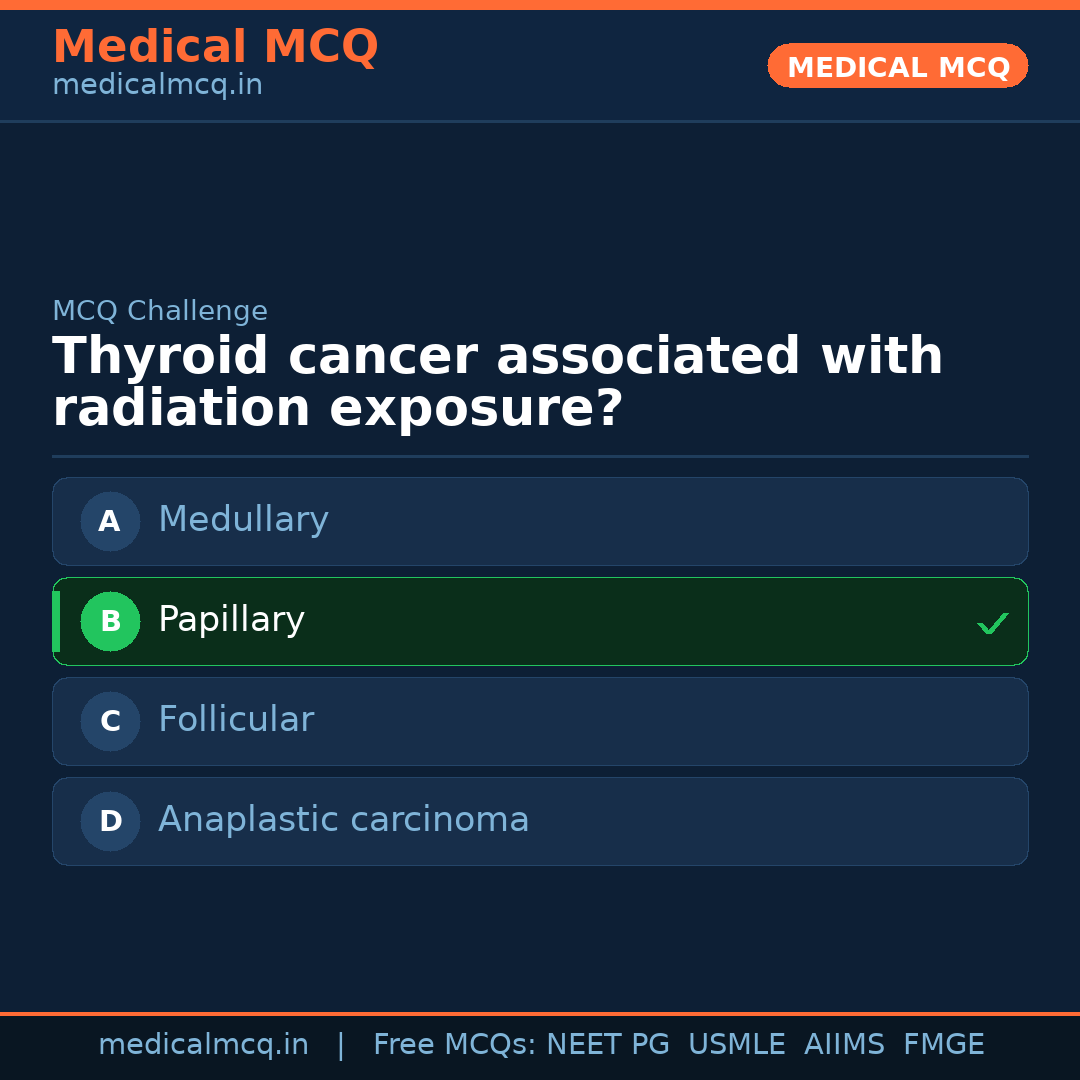Open the medicalmcq.in footer link

pos(203,1045)
